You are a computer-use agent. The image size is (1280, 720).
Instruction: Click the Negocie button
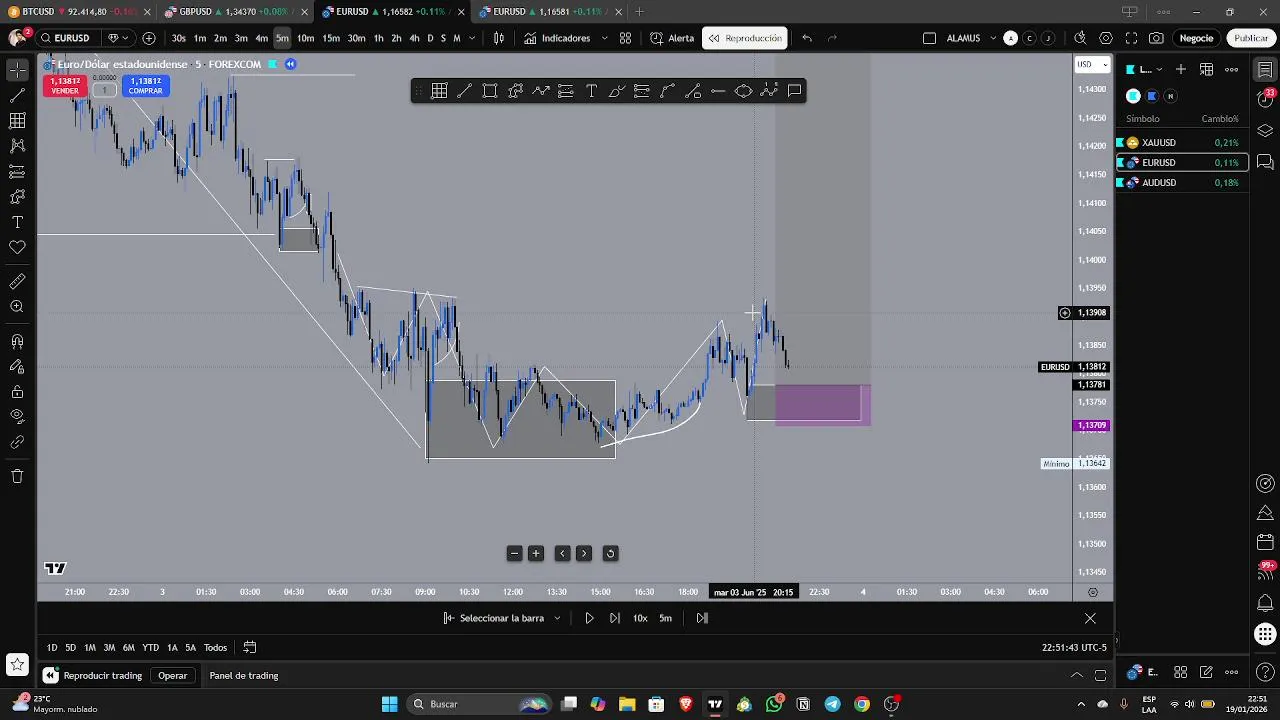[1196, 38]
